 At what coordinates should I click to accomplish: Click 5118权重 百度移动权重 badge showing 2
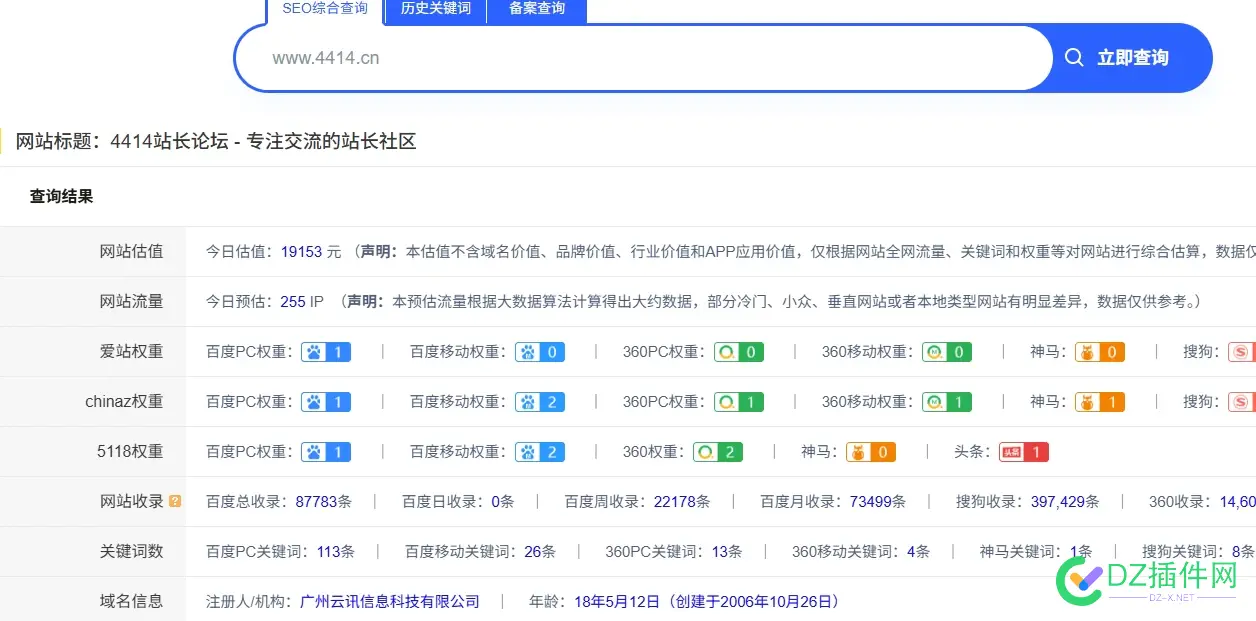[x=540, y=452]
